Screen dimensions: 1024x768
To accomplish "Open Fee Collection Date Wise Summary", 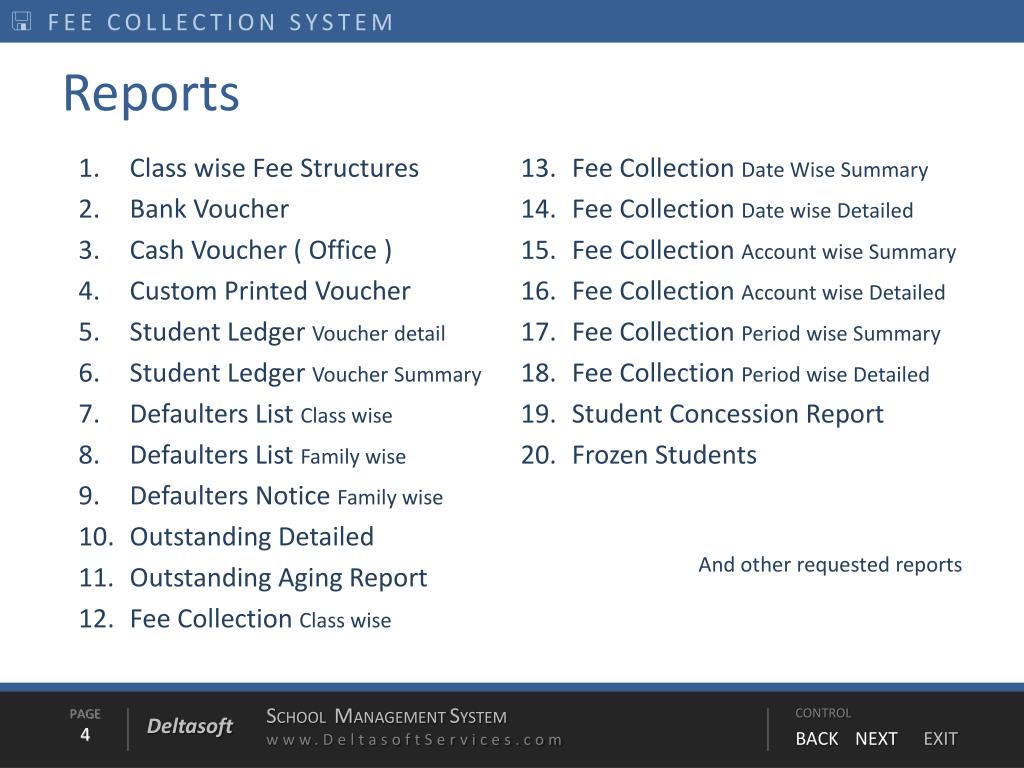I will 749,168.
